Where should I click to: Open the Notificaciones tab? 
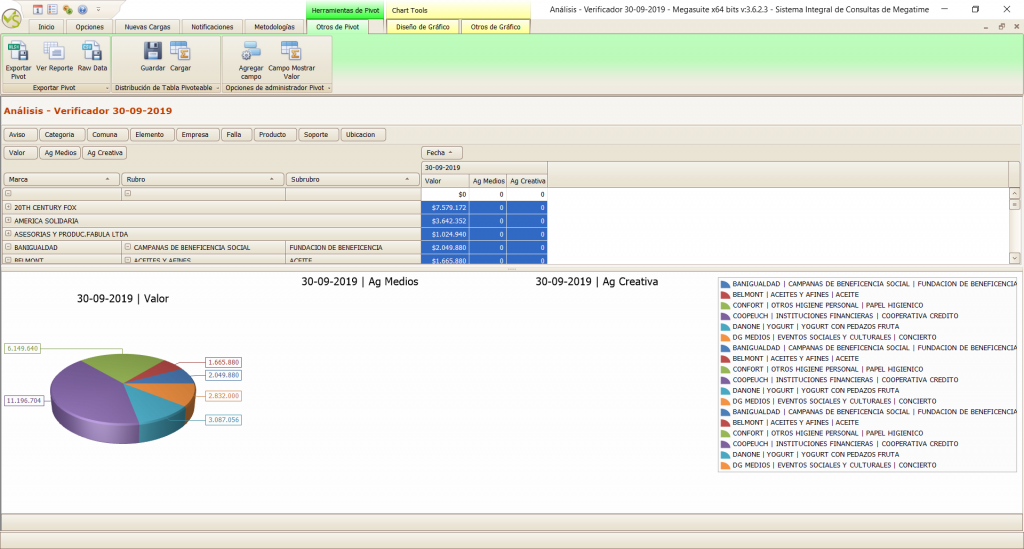coord(212,27)
